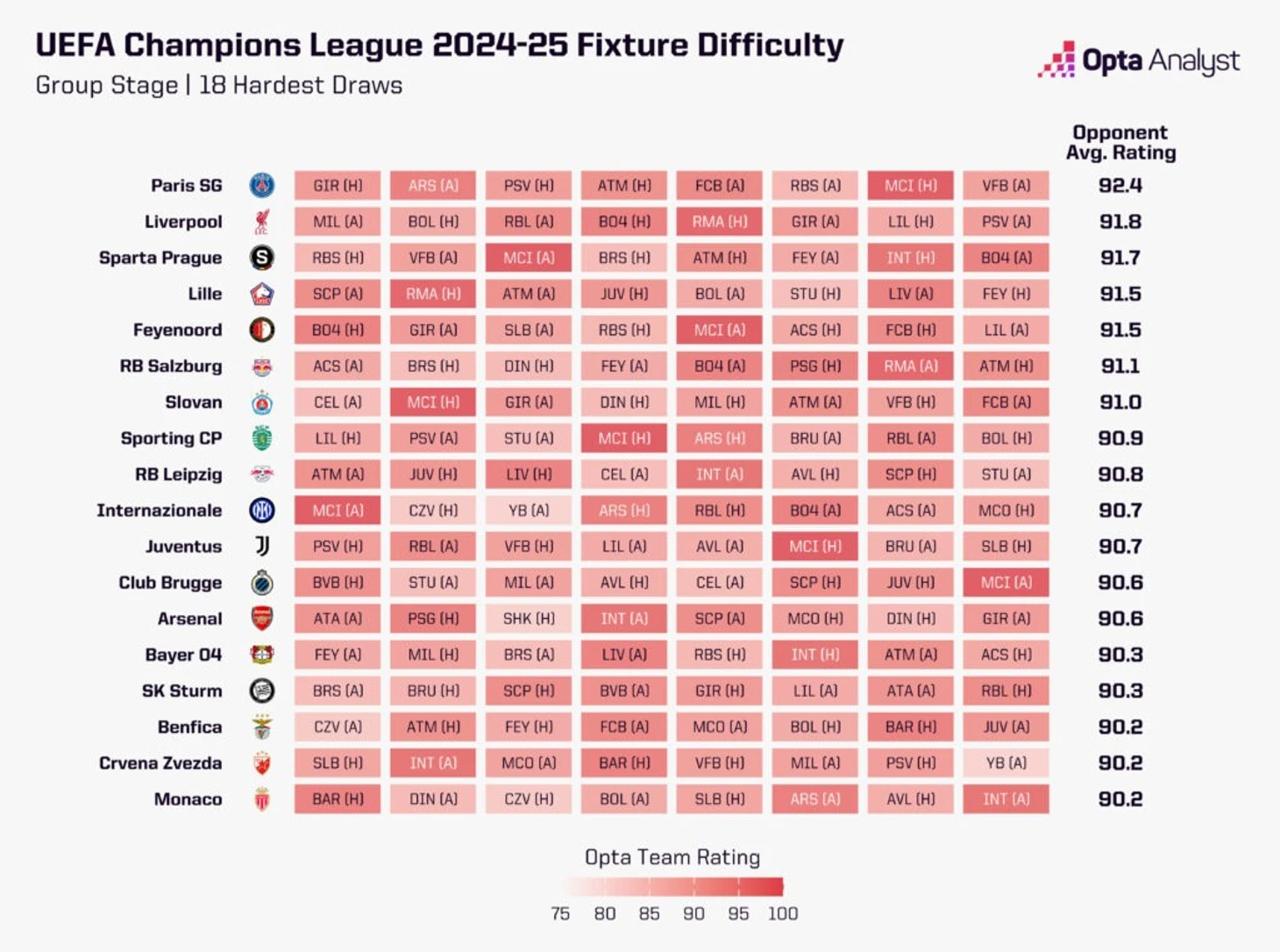The image size is (1280, 952).
Task: Click the RMA (H) cell in Liverpool row
Action: [719, 222]
